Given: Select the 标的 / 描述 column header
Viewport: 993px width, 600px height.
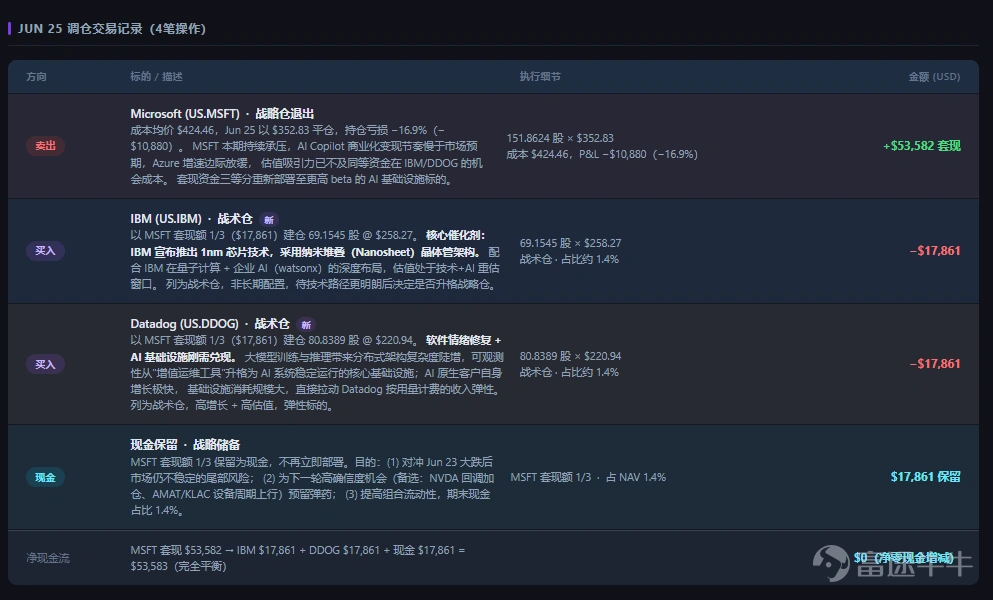Looking at the screenshot, I should (156, 77).
